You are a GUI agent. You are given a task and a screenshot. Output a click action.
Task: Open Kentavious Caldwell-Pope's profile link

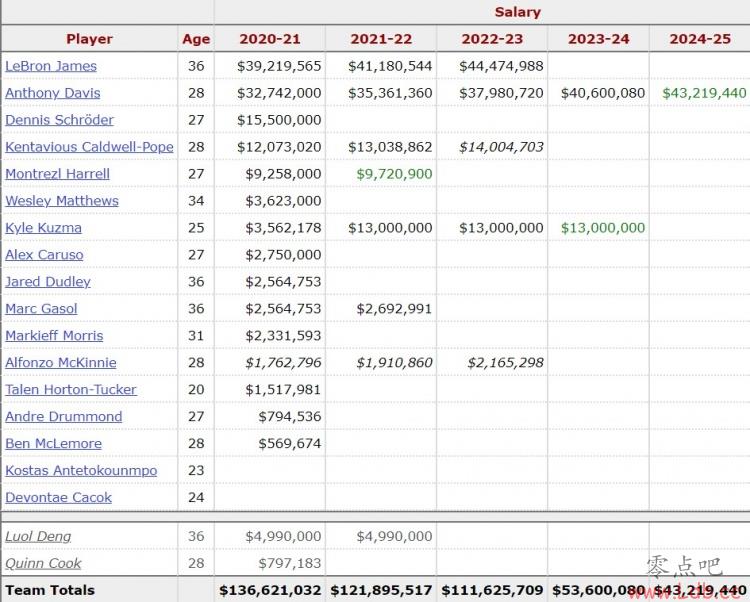[89, 147]
